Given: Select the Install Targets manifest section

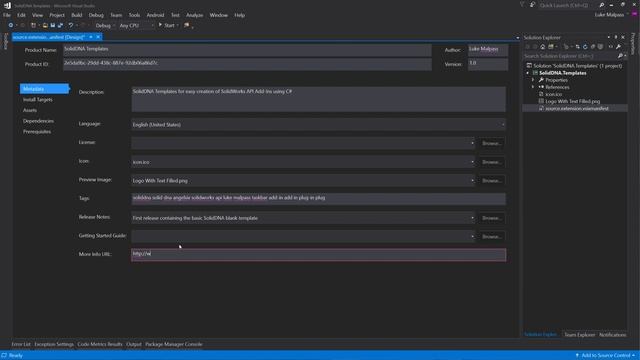Looking at the screenshot, I should coord(38,100).
